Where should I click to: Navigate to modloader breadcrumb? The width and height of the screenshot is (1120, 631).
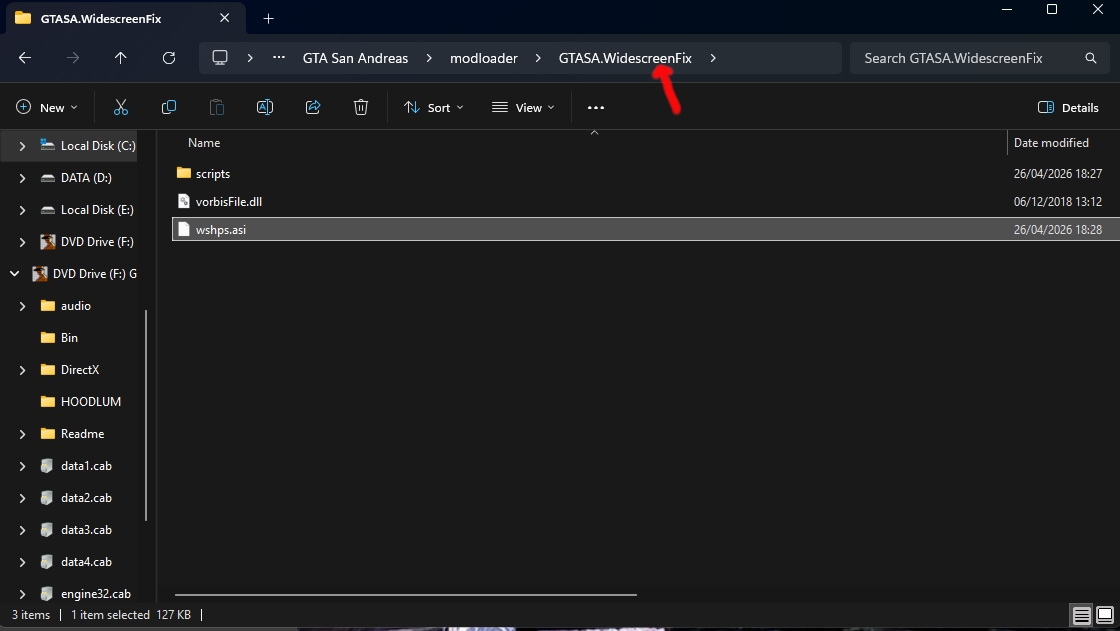point(484,58)
